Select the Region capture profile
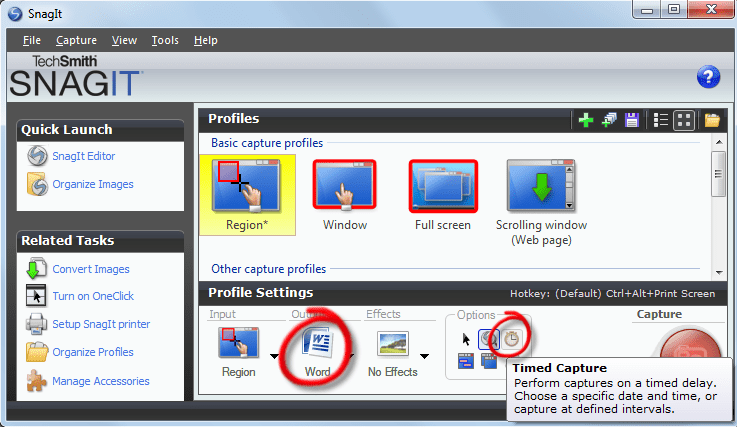The height and width of the screenshot is (427, 737). point(247,195)
